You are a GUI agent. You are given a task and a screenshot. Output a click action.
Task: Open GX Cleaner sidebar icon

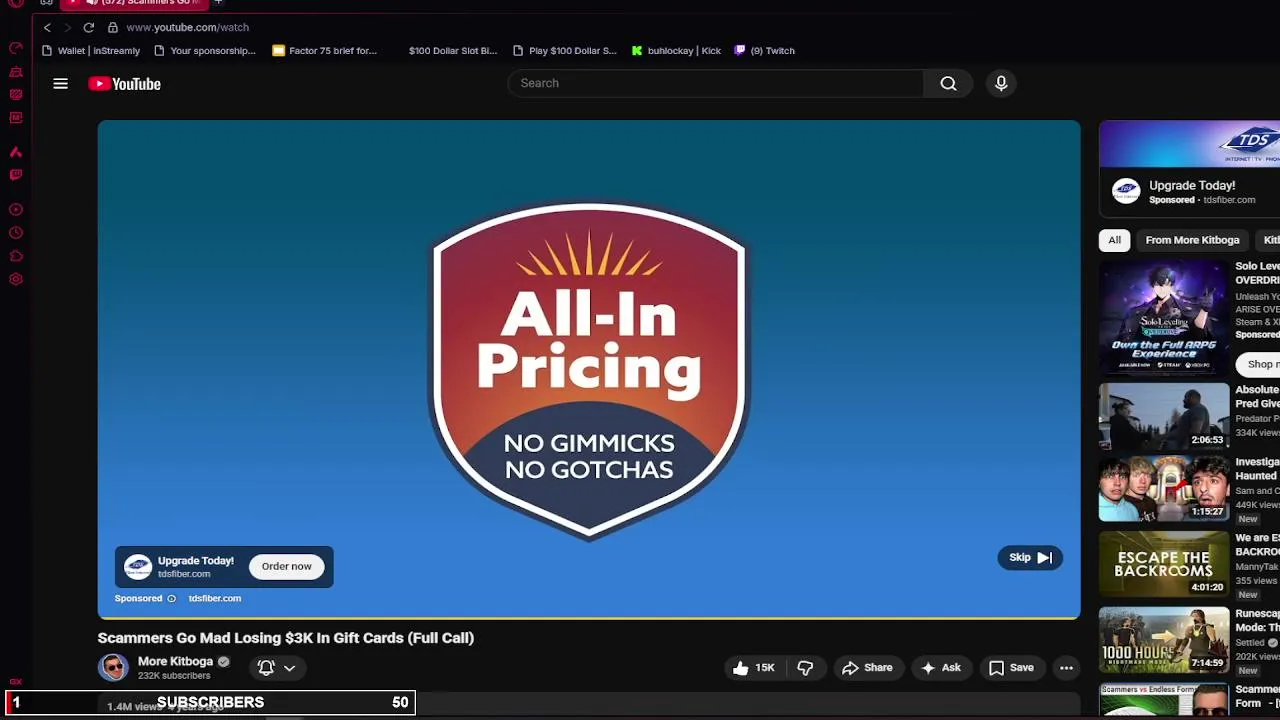(x=16, y=72)
